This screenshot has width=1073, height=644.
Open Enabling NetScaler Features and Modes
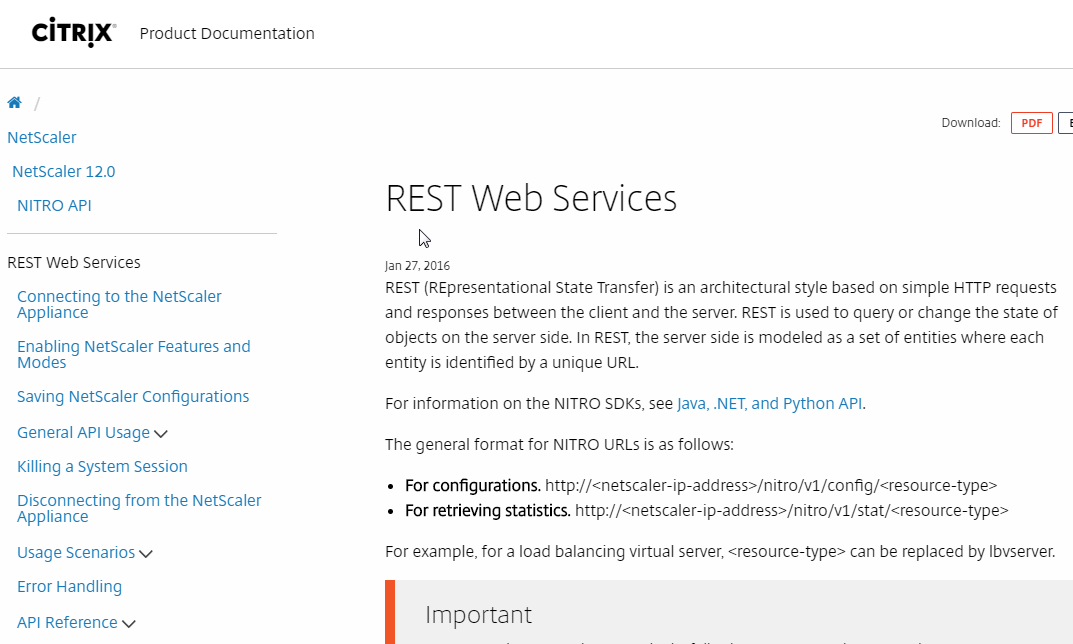point(133,355)
